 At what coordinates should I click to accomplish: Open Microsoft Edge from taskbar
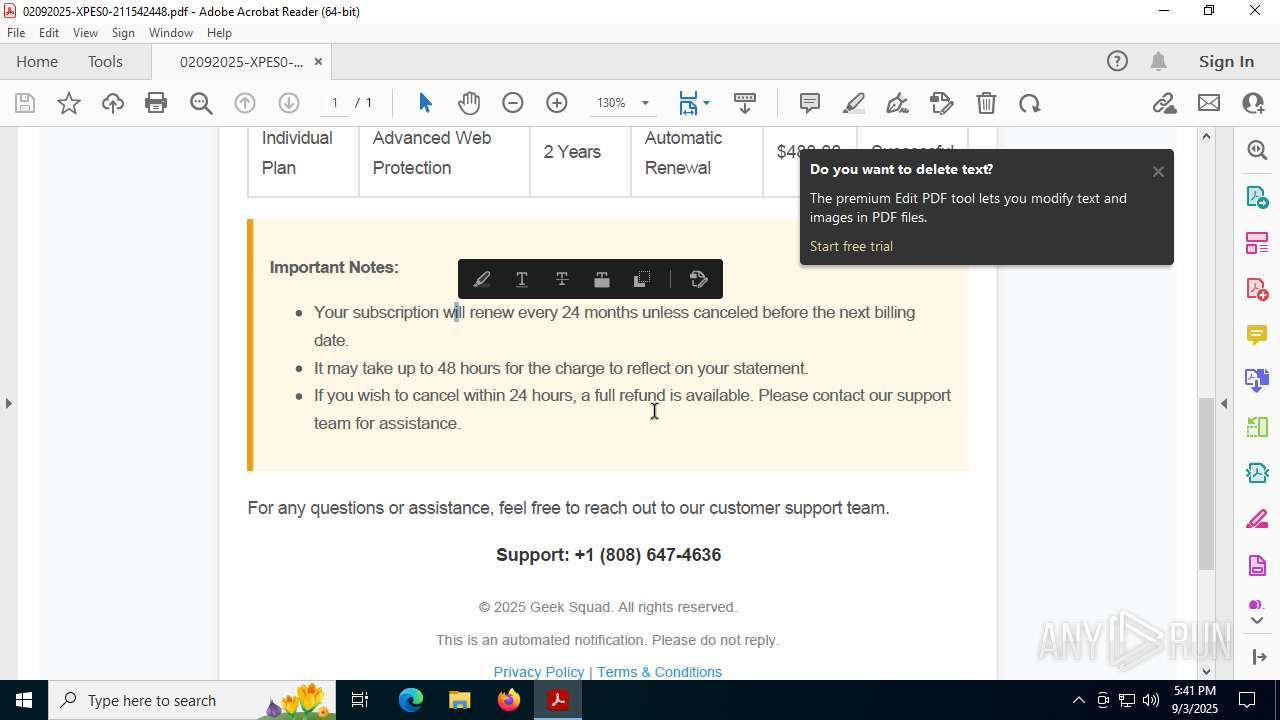[x=411, y=700]
